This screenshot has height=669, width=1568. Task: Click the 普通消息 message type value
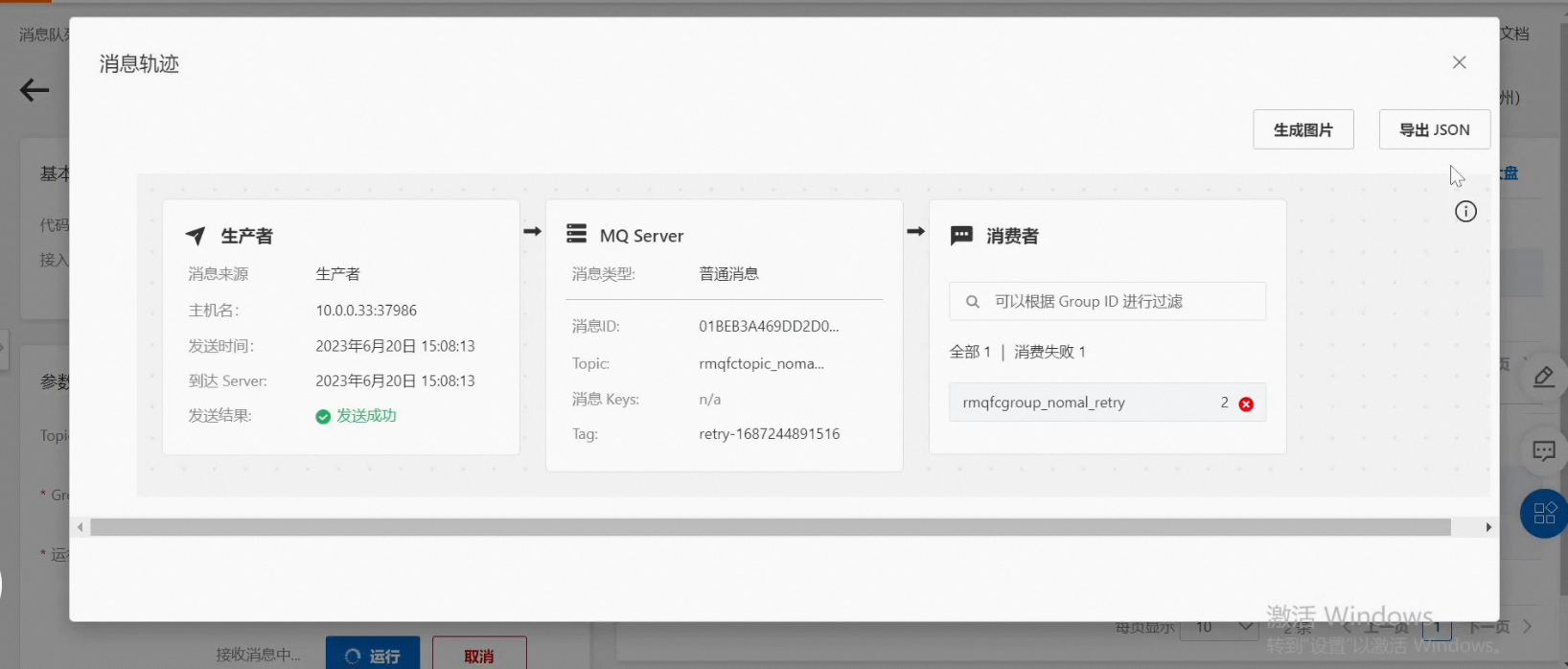coord(728,274)
